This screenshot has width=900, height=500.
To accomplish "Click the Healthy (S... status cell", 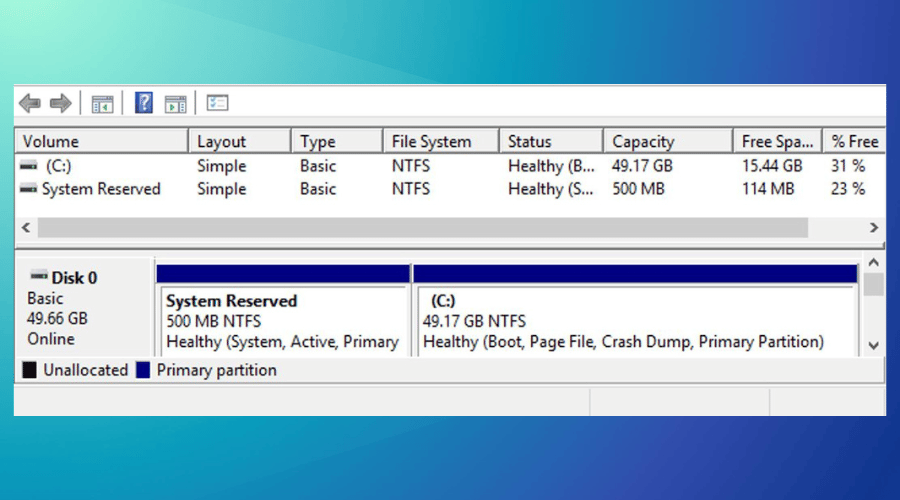I will coord(551,189).
